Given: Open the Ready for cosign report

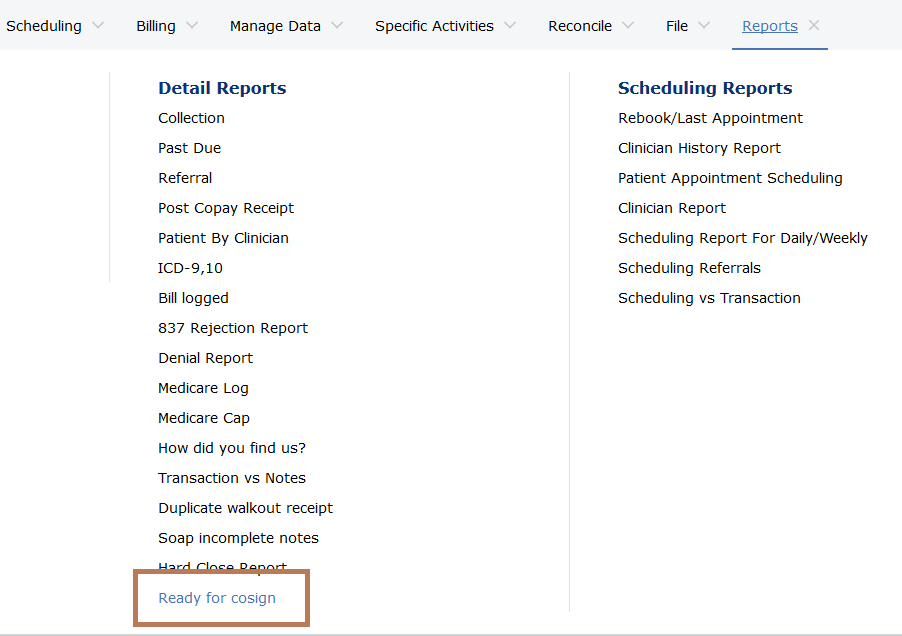Looking at the screenshot, I should coord(217,598).
